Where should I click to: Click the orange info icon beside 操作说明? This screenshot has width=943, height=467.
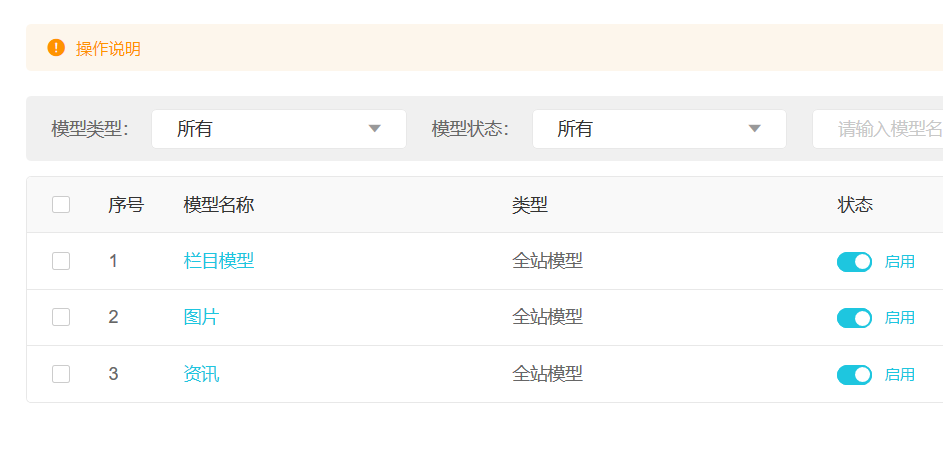(56, 48)
